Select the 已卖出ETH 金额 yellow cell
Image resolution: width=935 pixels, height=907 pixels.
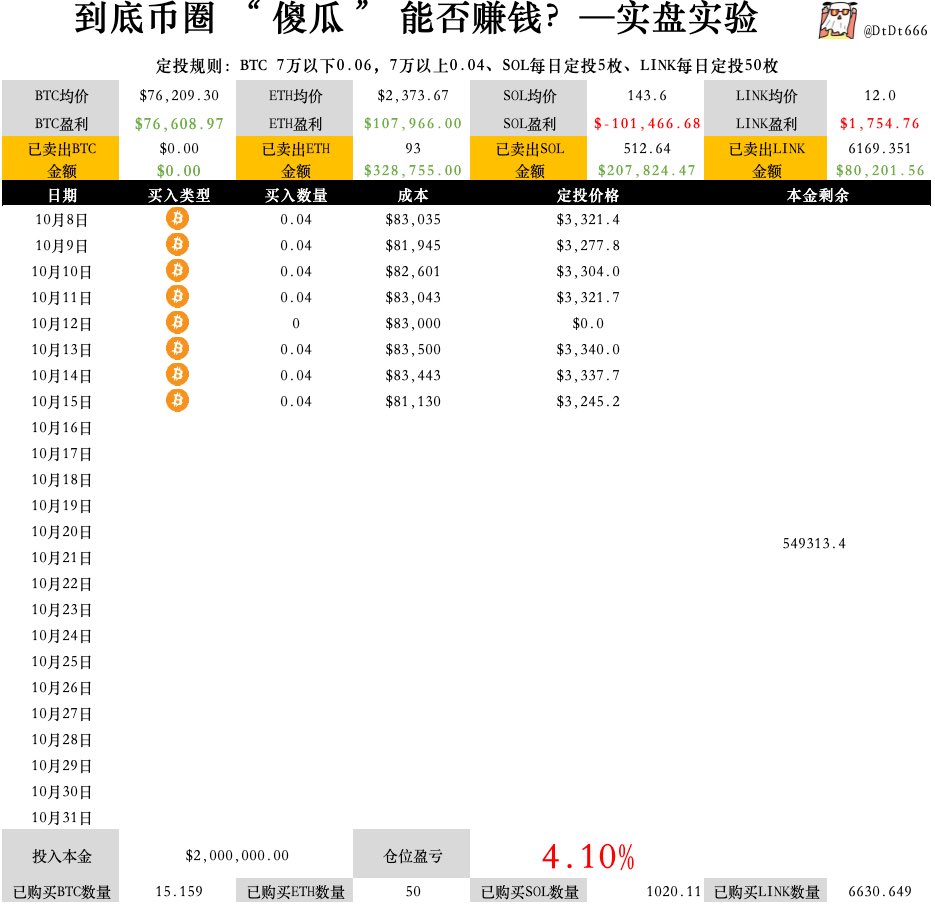296,159
